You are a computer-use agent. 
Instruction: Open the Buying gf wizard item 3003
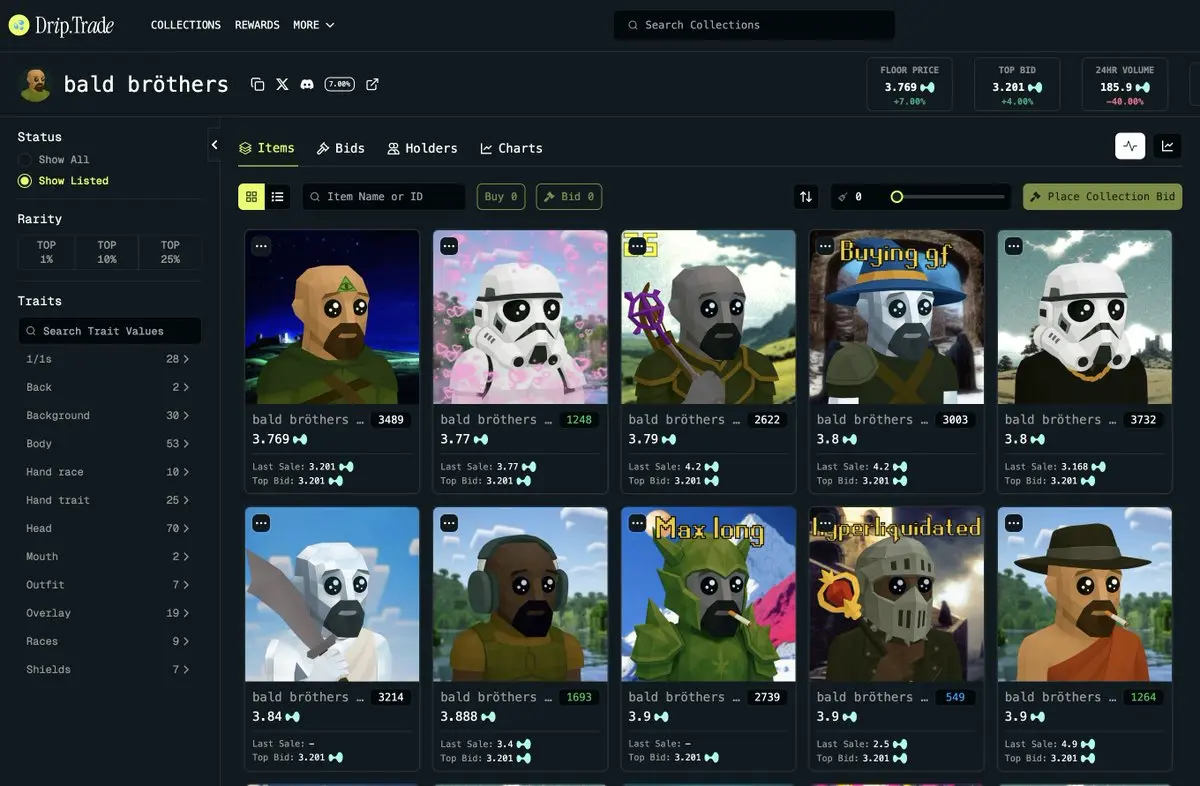(897, 317)
